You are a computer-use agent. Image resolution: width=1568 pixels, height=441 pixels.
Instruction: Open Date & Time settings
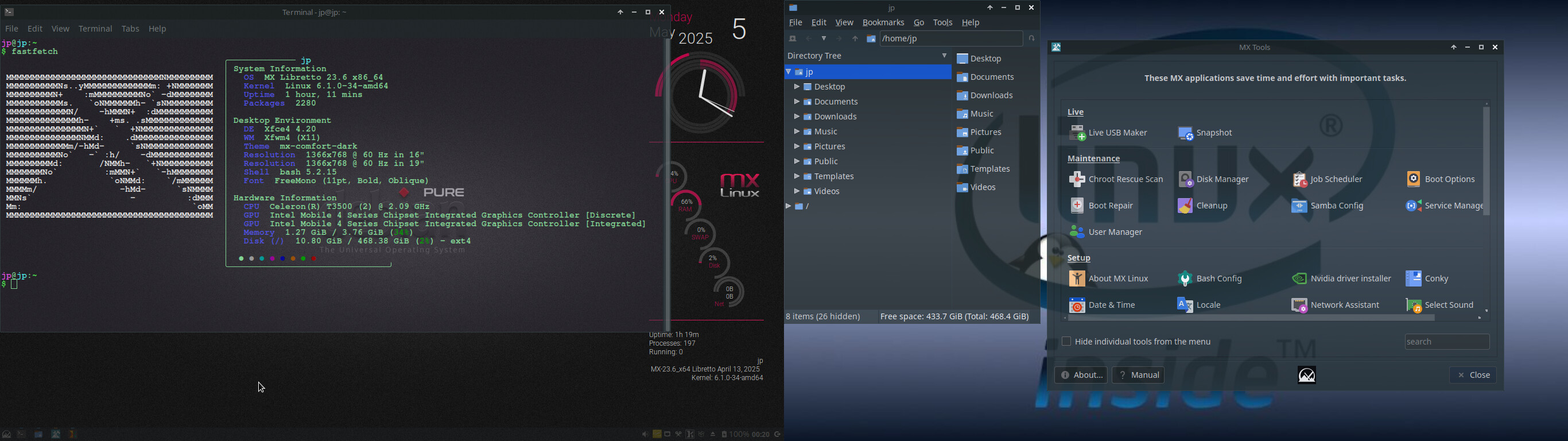pos(1103,304)
